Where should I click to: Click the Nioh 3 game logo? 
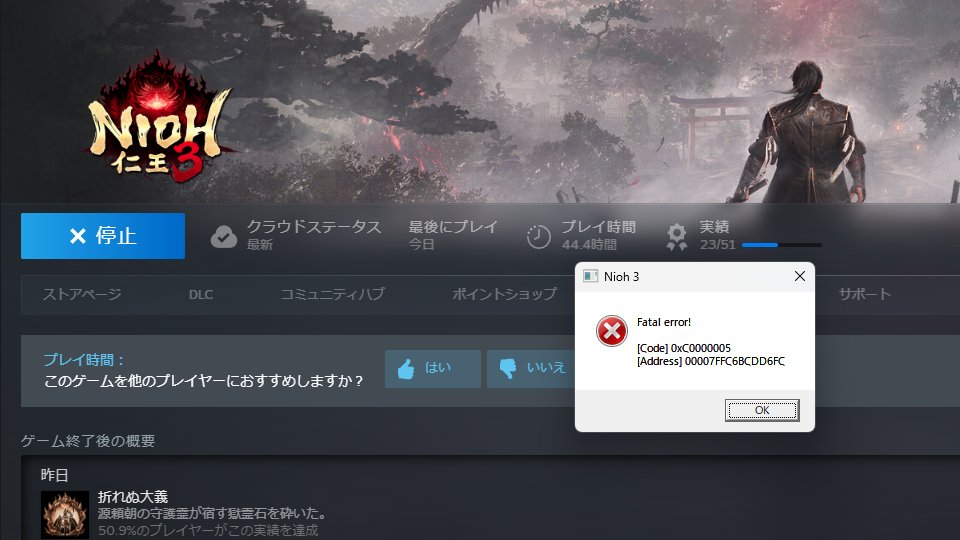159,118
